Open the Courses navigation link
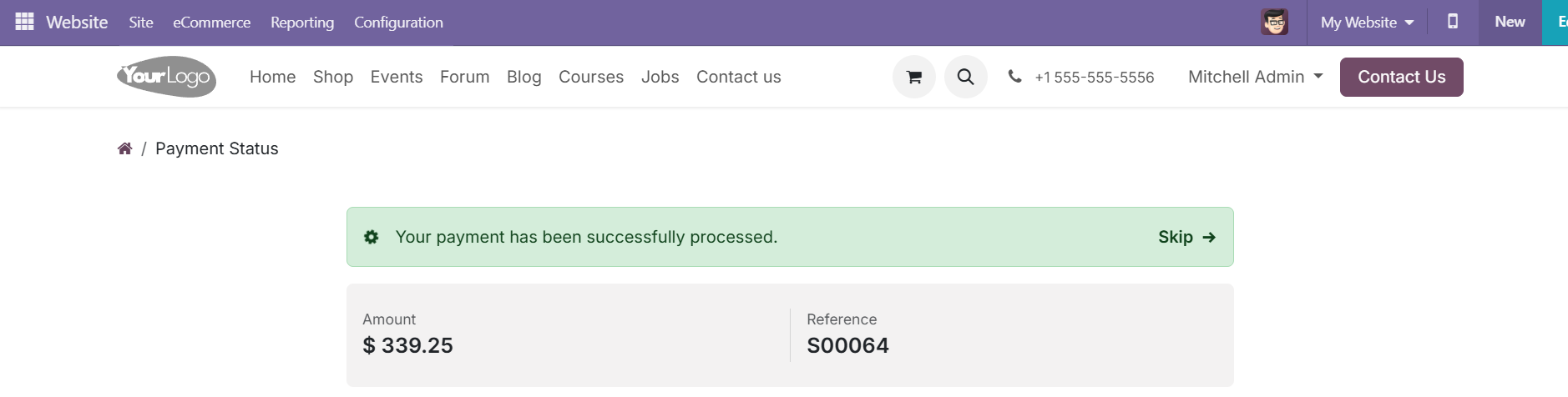The width and height of the screenshot is (1568, 397). (591, 77)
